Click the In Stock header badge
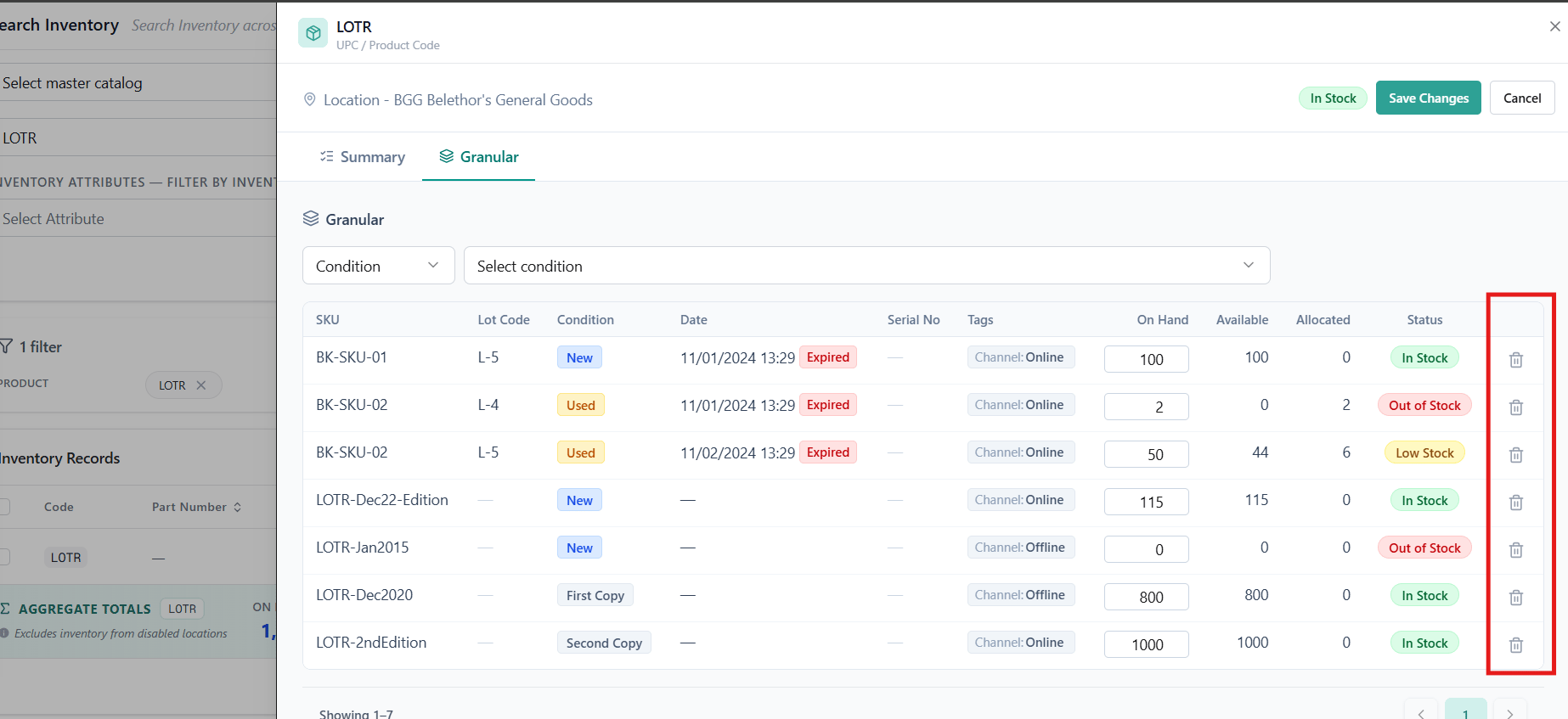The width and height of the screenshot is (1568, 719). [1333, 98]
